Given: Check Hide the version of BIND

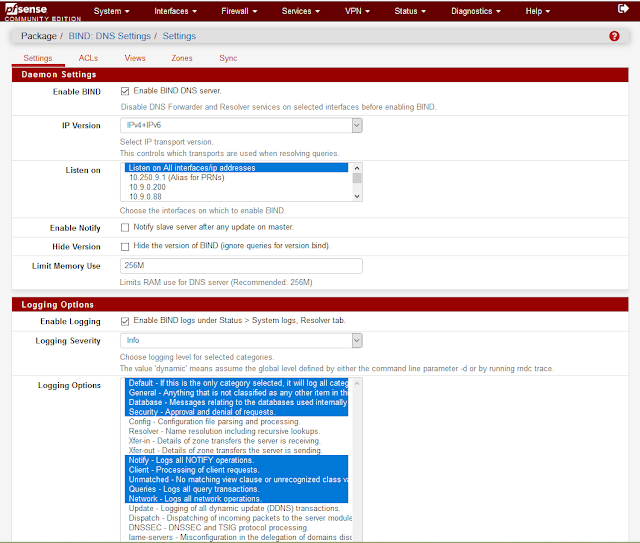Looking at the screenshot, I should 125,246.
